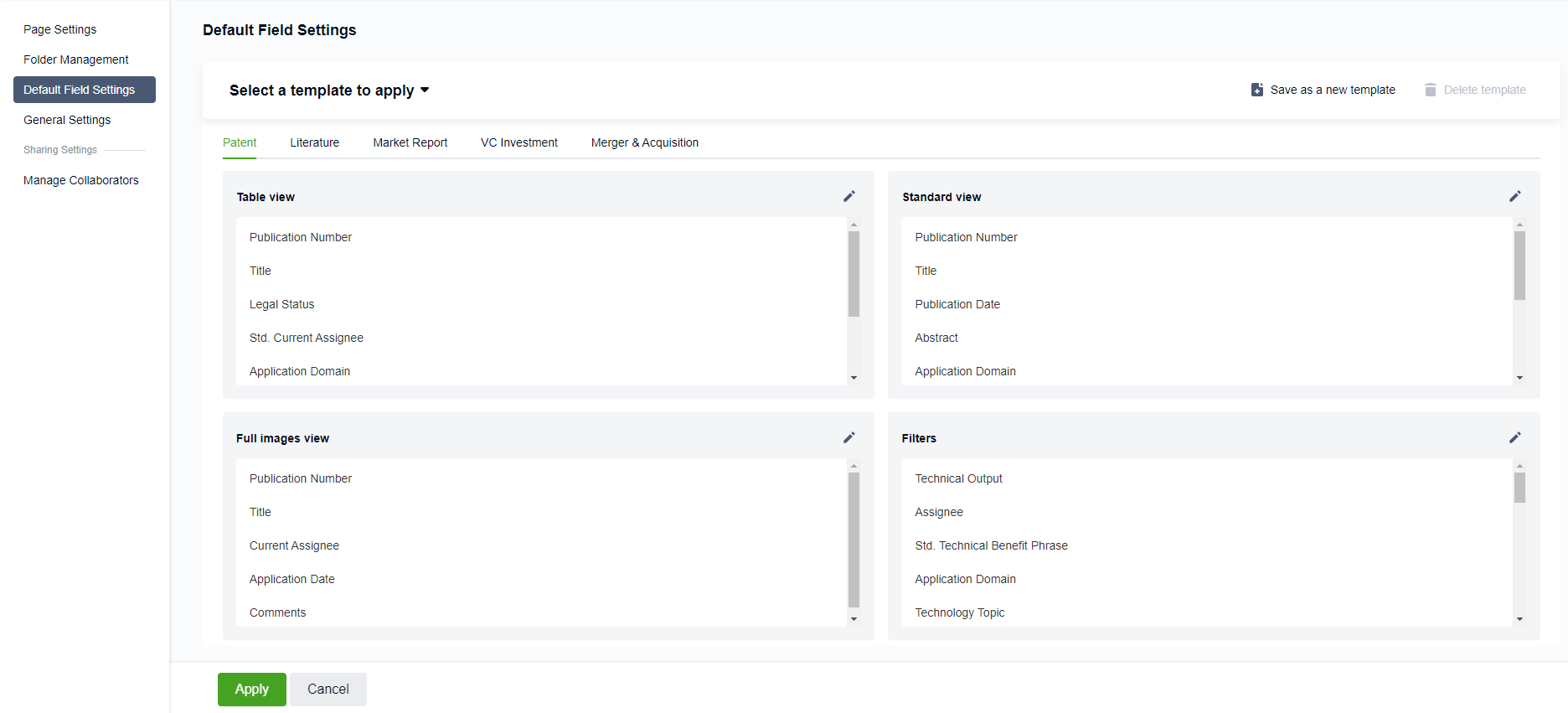
Task: Click the Save as a new template icon
Action: 1256,90
